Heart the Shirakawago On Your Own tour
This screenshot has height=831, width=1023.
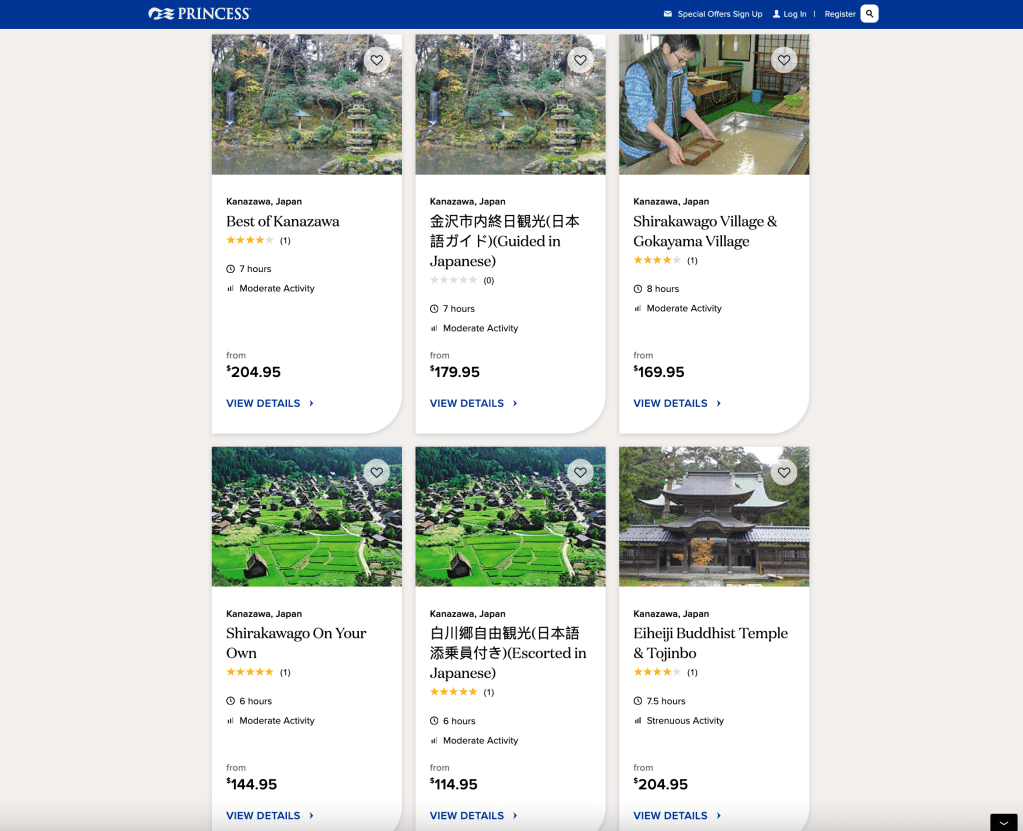point(376,472)
